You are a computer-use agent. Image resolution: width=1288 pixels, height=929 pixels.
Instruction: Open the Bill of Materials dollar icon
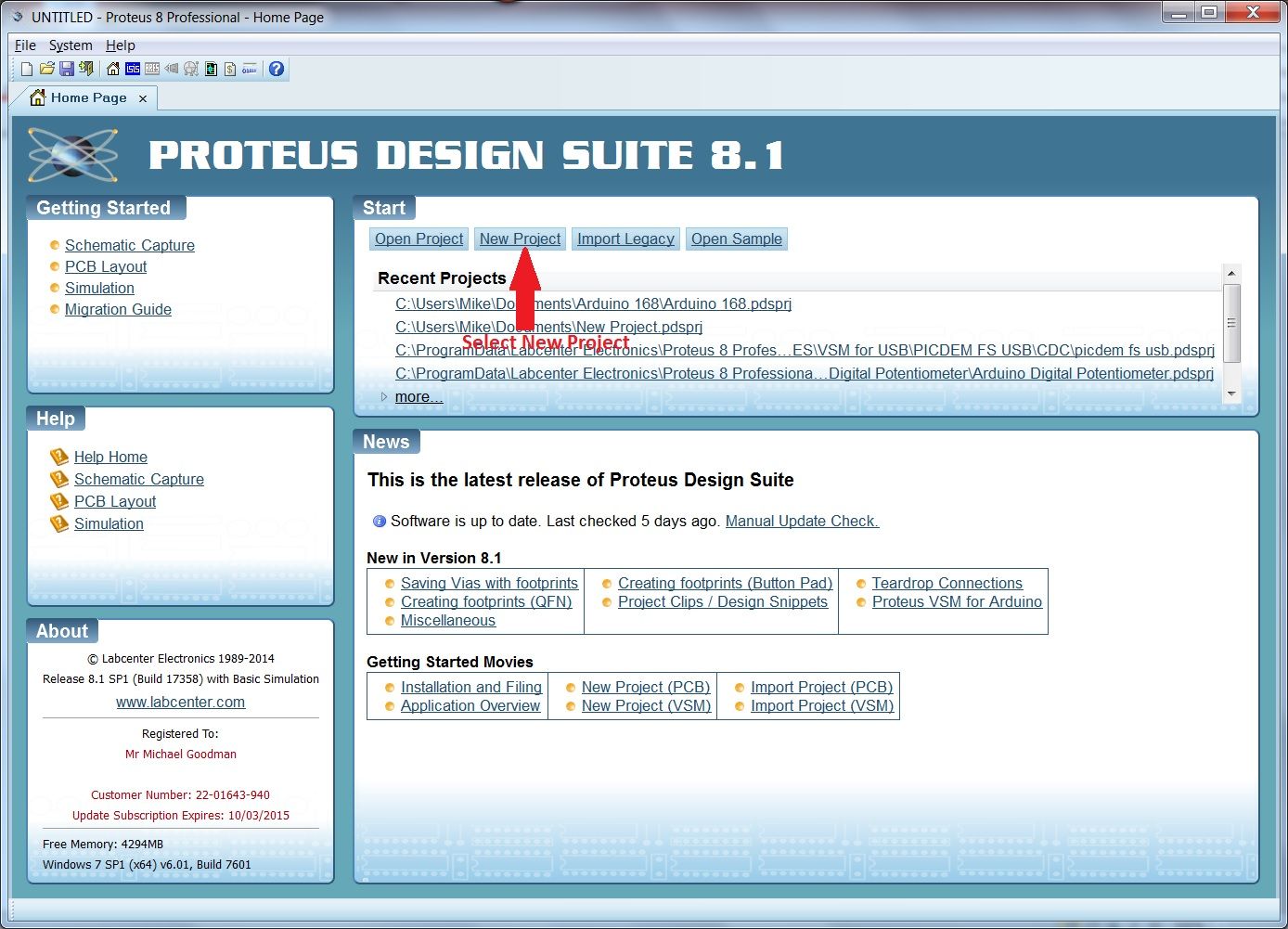click(231, 68)
